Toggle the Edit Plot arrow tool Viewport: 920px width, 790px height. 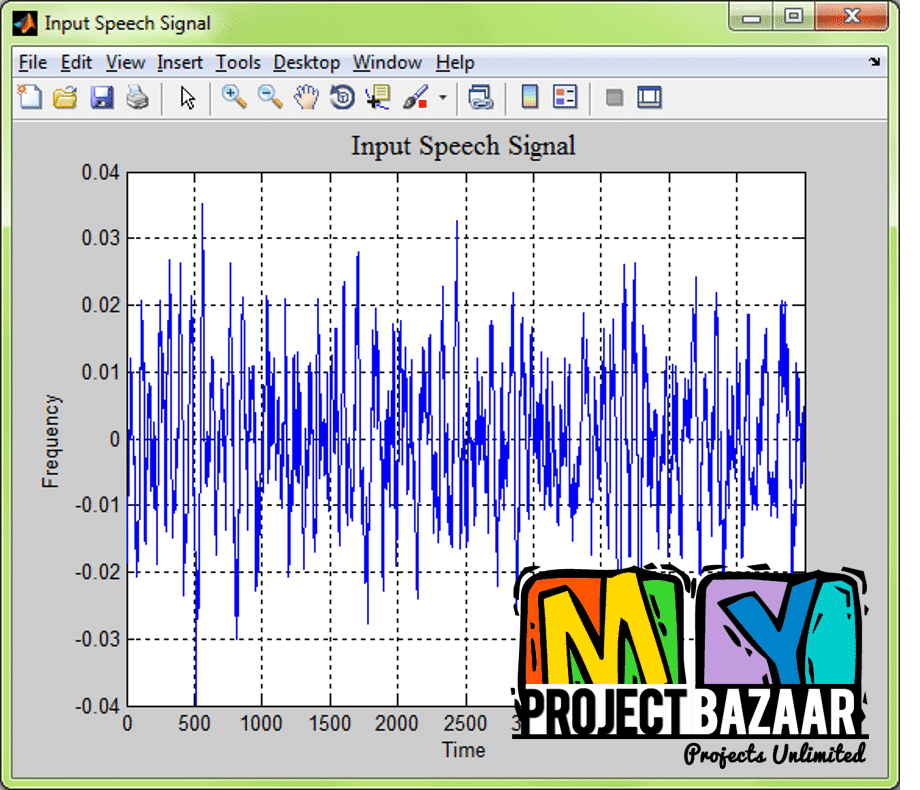188,97
